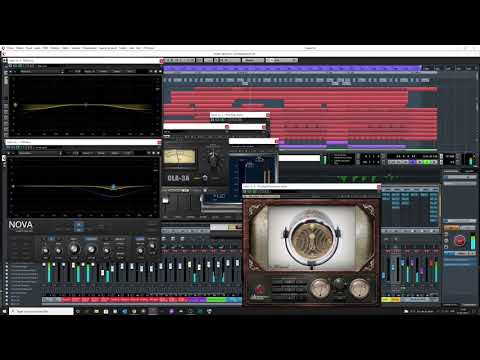Click the white field left of the transport bar

click(299, 158)
